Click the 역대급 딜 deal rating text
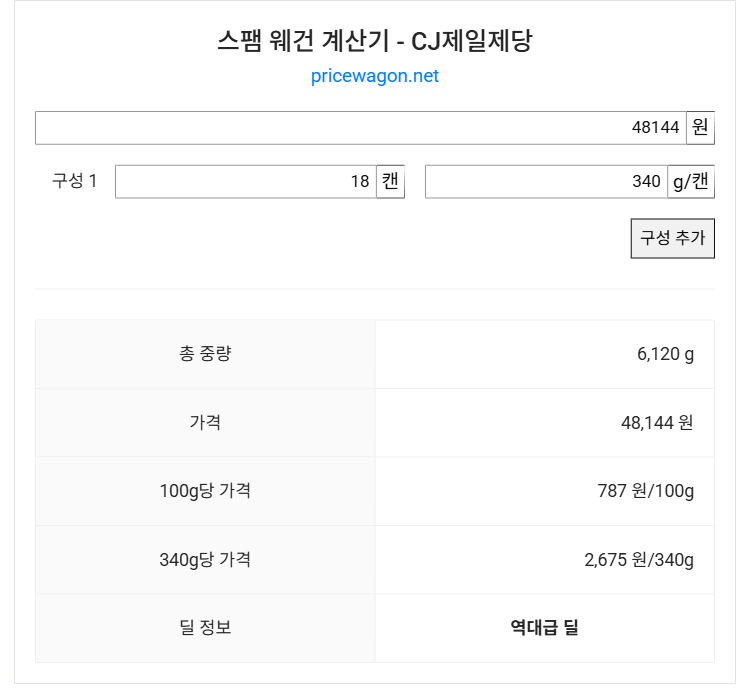This screenshot has width=750, height=696. 545,628
